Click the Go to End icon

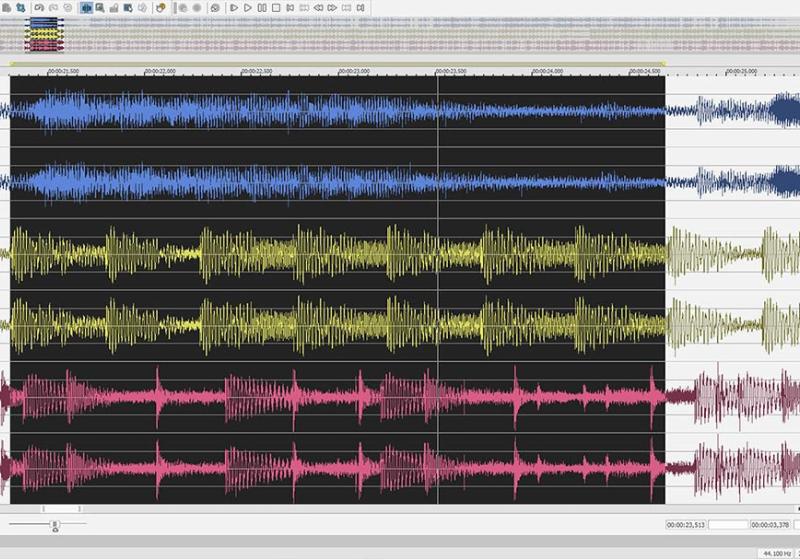(359, 8)
